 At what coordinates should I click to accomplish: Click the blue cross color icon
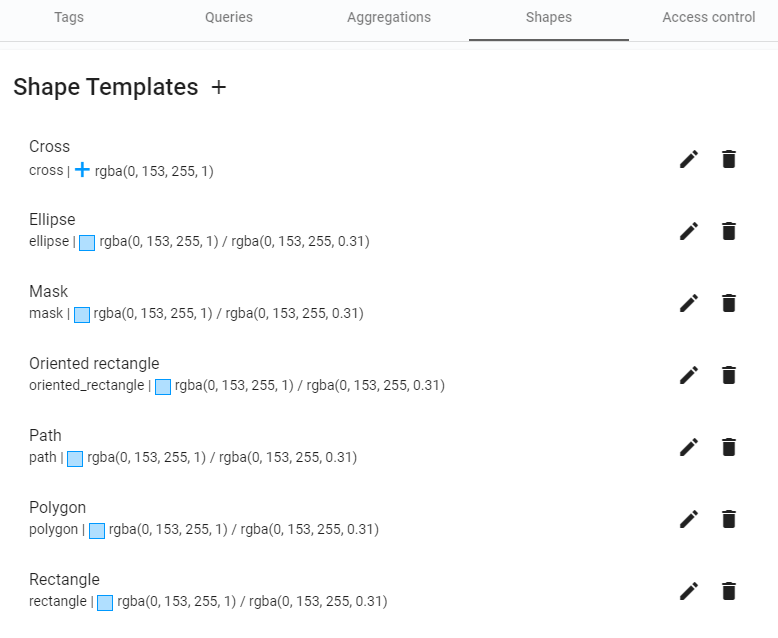click(x=82, y=171)
